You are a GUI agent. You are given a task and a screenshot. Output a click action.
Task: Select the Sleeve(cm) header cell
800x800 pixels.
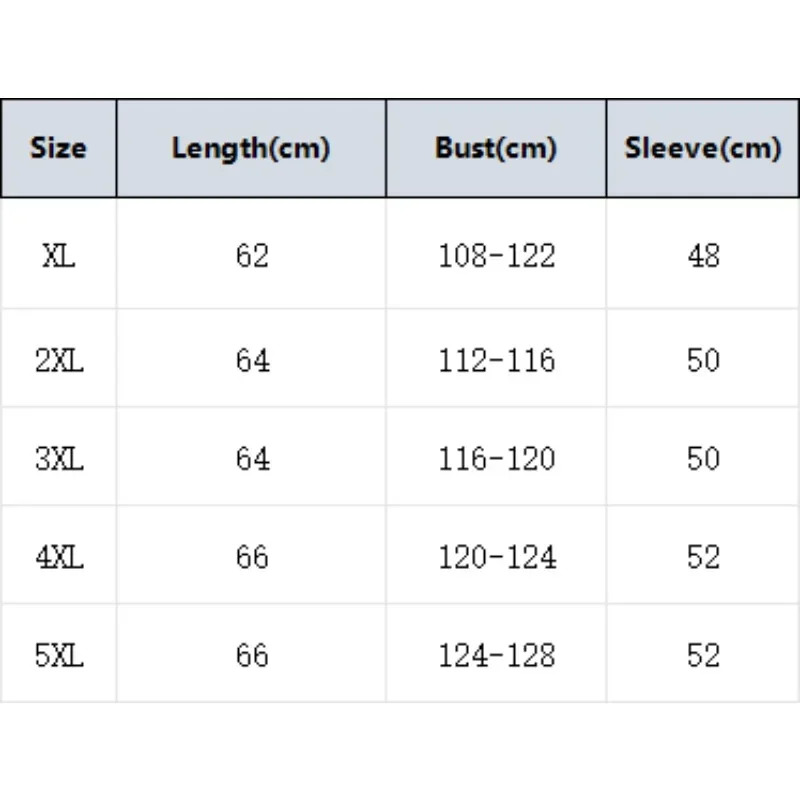[703, 149]
